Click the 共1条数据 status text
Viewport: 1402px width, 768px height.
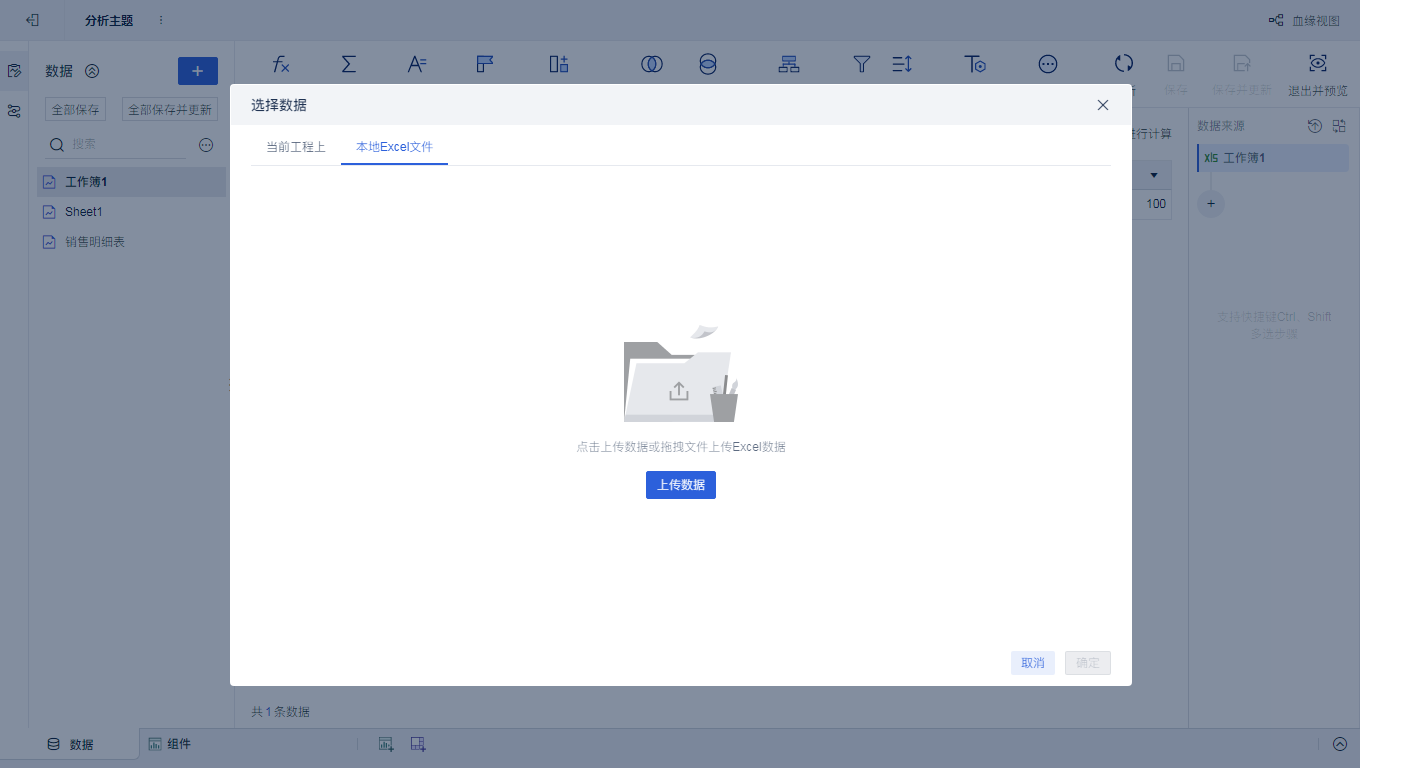280,712
